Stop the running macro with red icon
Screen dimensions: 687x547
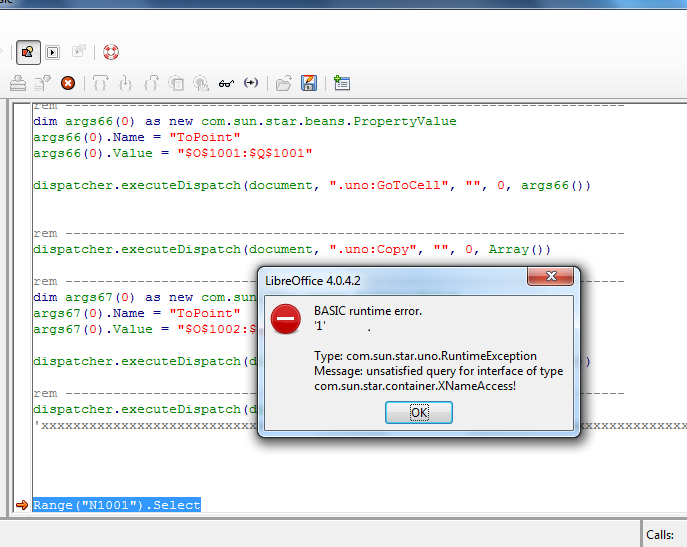tap(68, 83)
